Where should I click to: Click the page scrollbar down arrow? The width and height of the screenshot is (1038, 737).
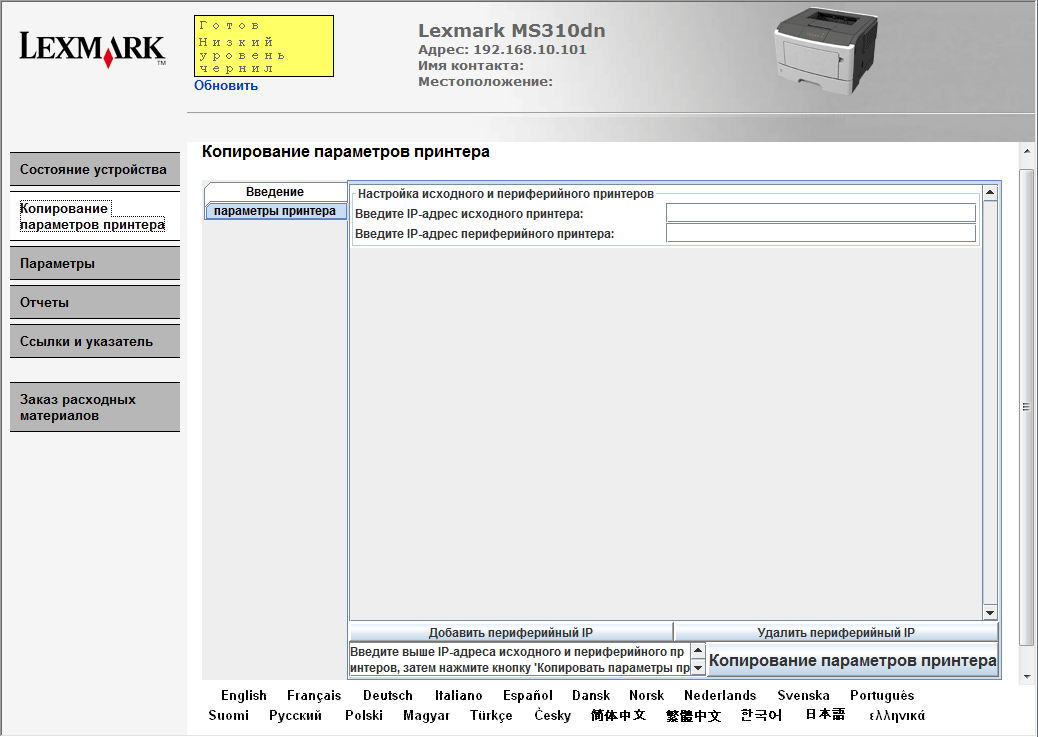pos(1027,677)
